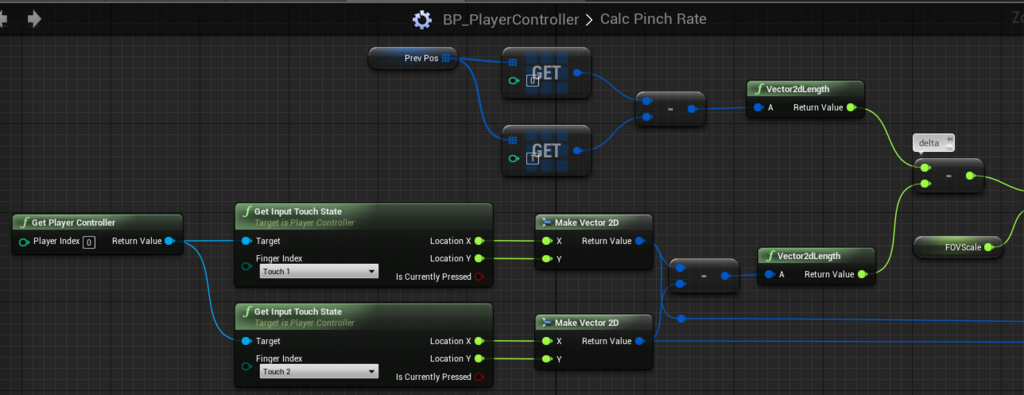
Task: Click the back navigation arrow
Action: 3,19
